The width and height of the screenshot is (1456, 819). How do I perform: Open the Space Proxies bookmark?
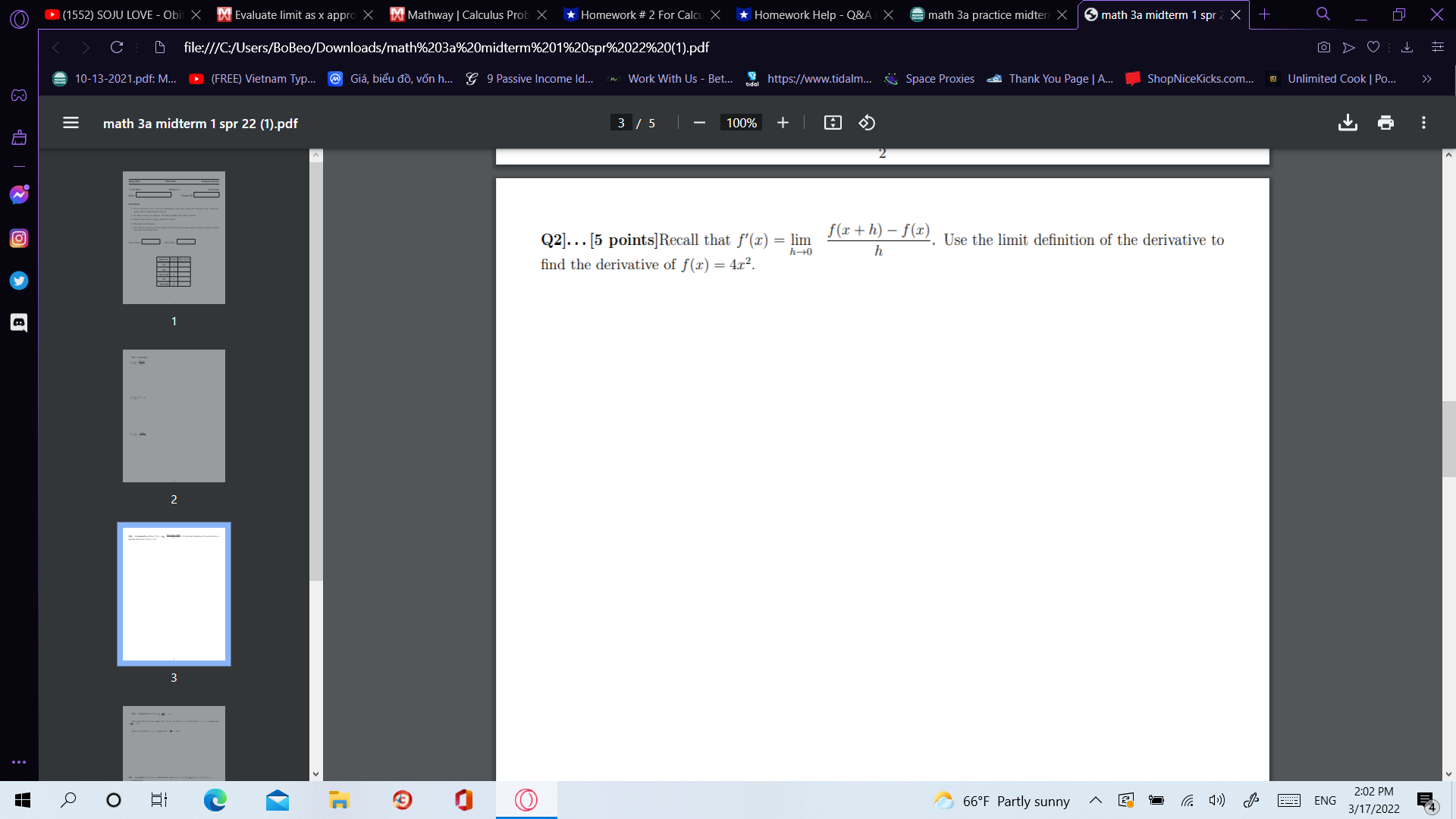(x=930, y=78)
